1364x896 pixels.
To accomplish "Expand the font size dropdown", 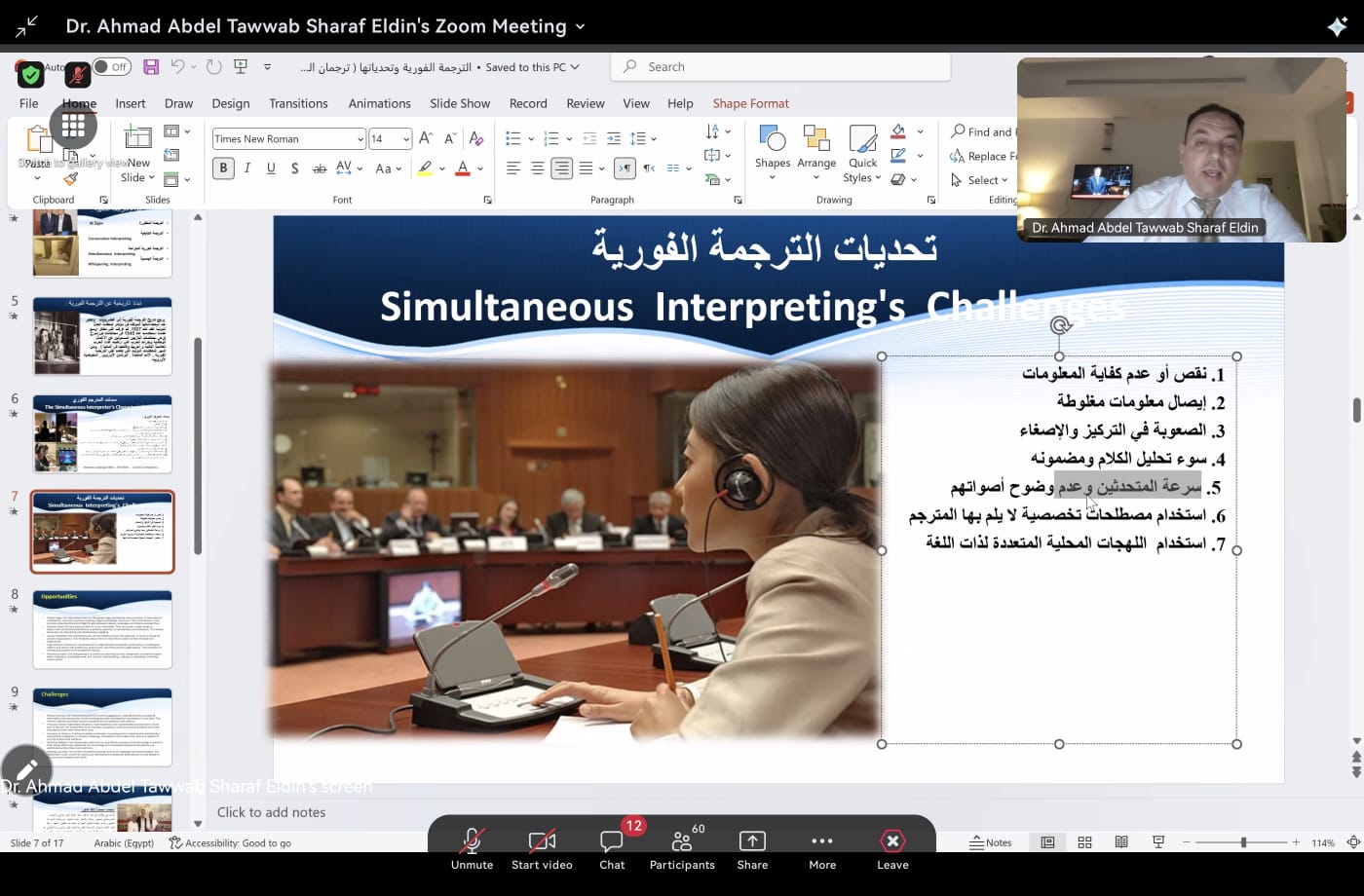I will (x=406, y=139).
